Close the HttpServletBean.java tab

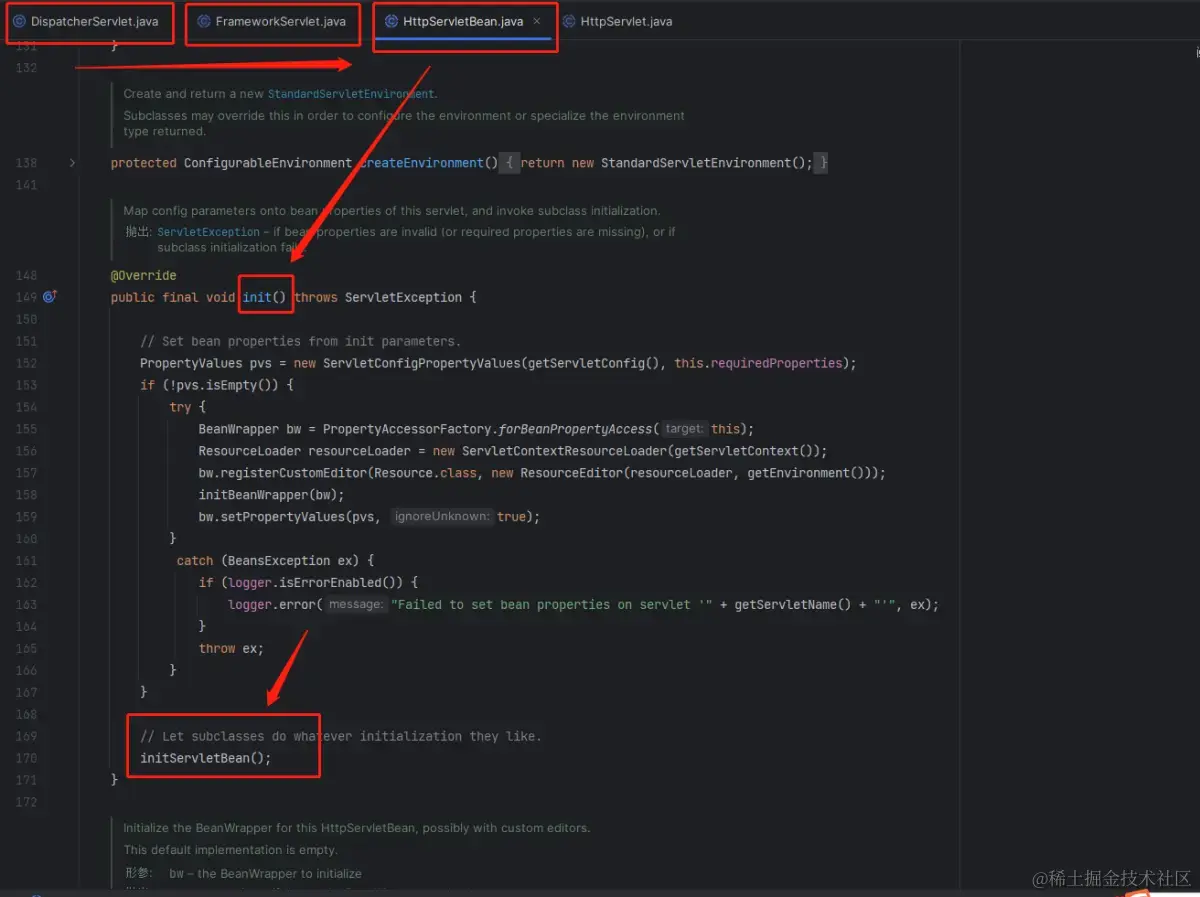pos(537,21)
